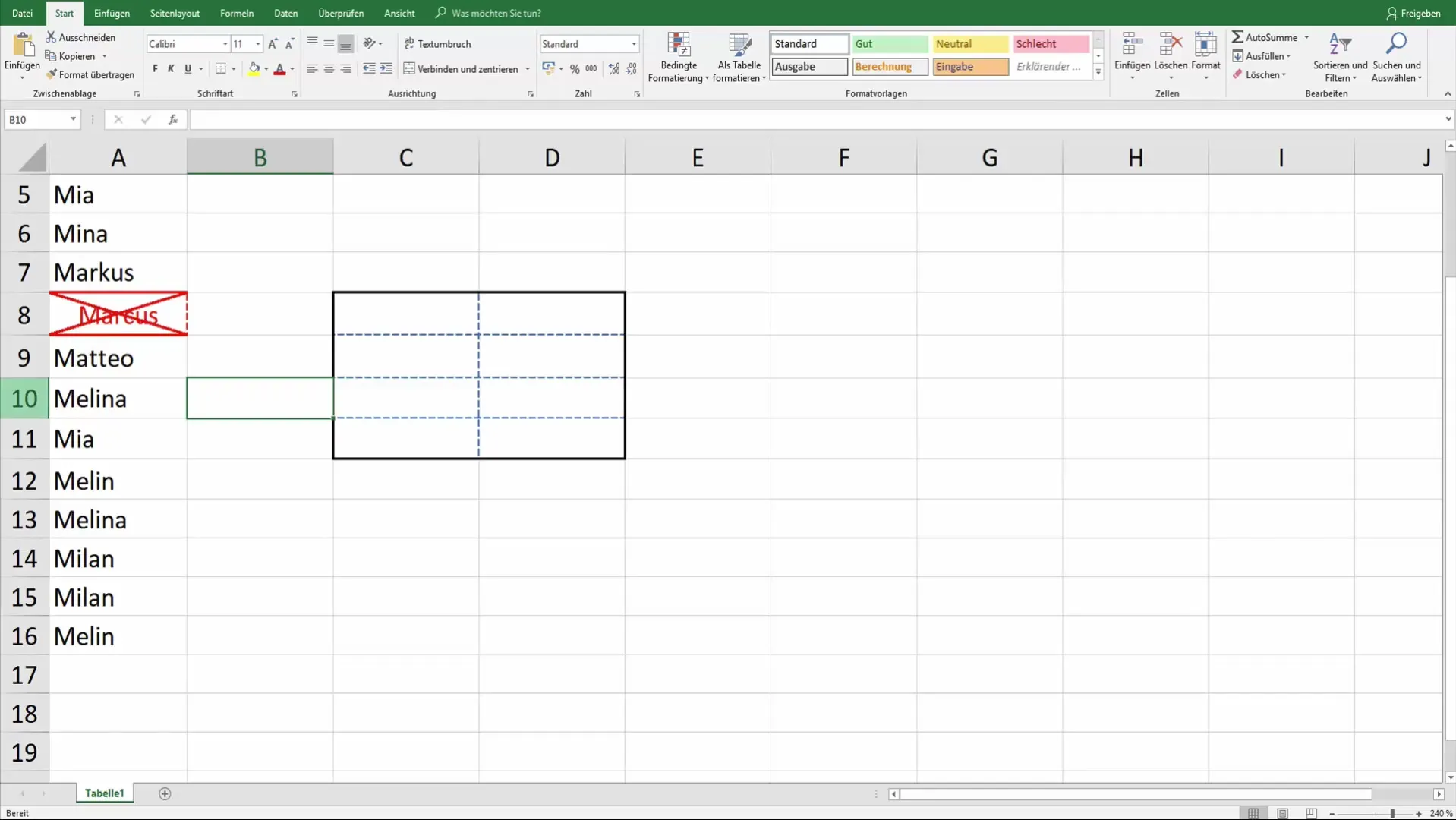This screenshot has height=820, width=1456.
Task: Click Kopieren button
Action: pyautogui.click(x=71, y=56)
